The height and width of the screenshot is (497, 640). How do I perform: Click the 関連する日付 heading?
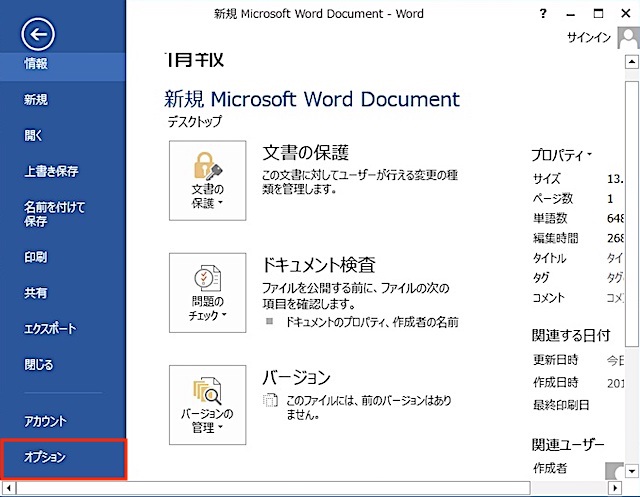570,335
